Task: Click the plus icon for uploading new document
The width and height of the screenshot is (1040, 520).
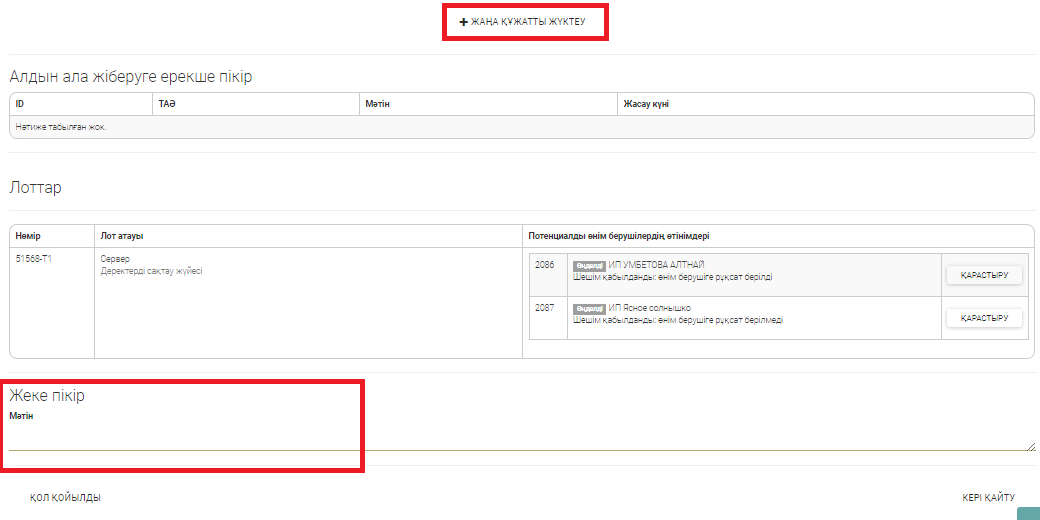Action: [463, 22]
